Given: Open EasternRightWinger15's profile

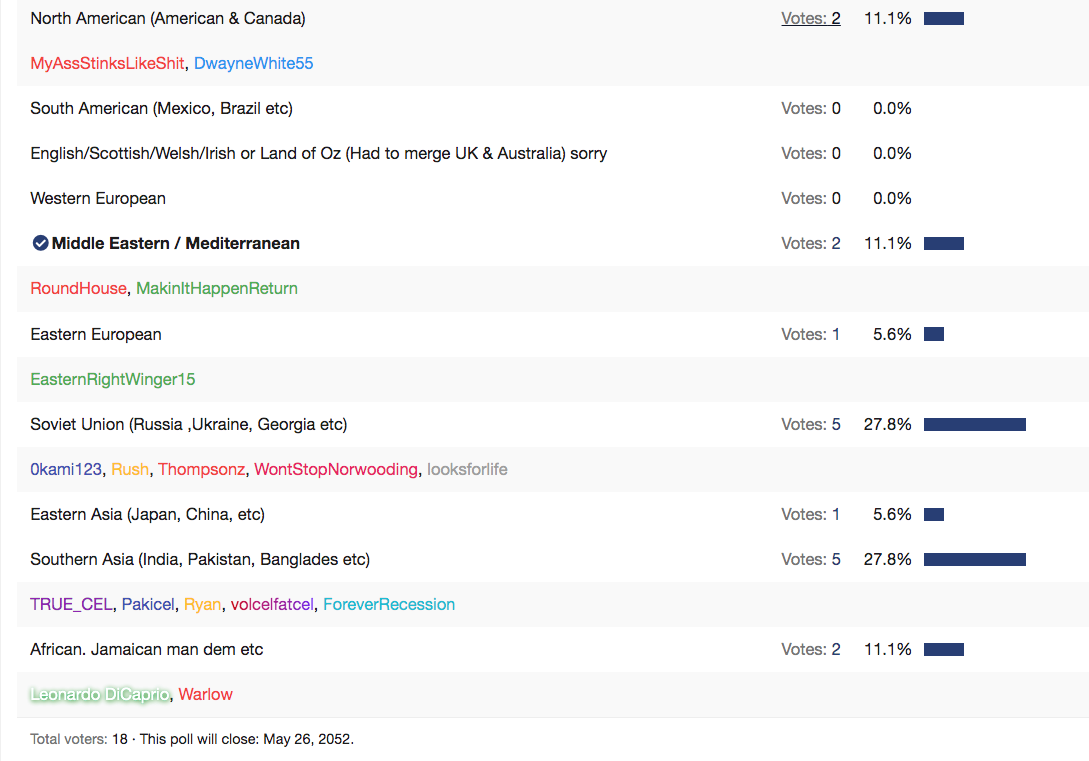Looking at the screenshot, I should tap(113, 379).
